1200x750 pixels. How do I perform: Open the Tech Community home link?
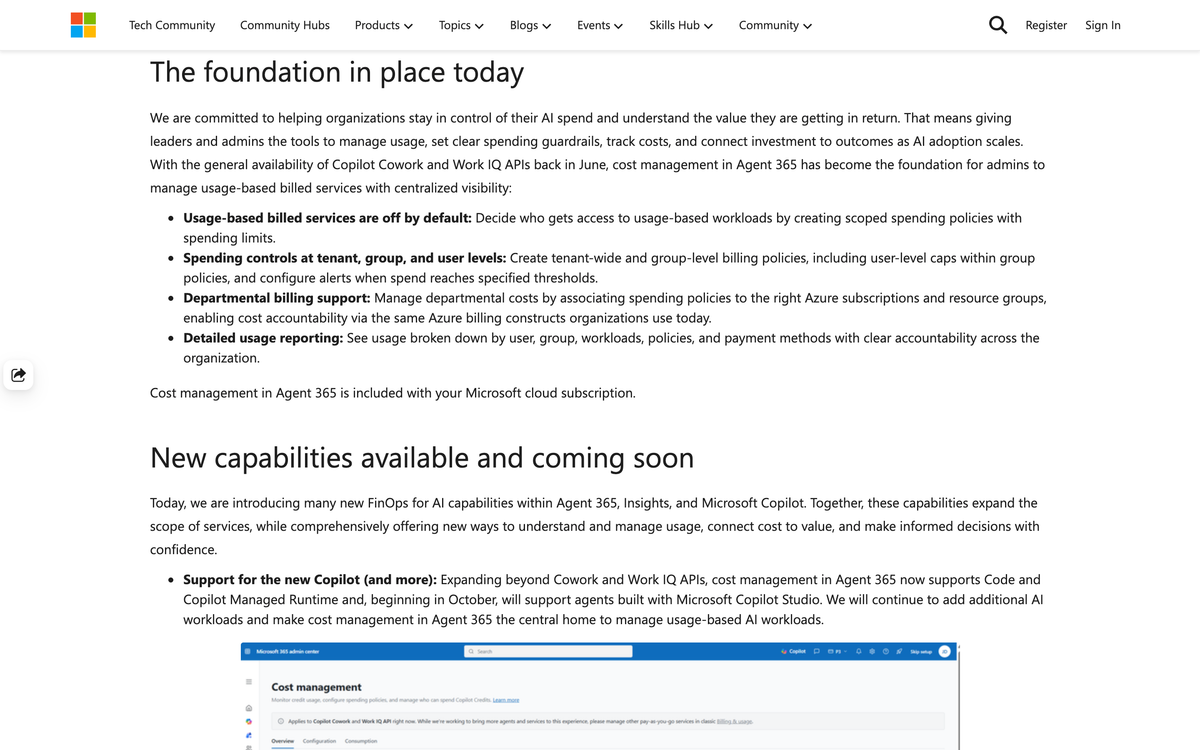172,25
